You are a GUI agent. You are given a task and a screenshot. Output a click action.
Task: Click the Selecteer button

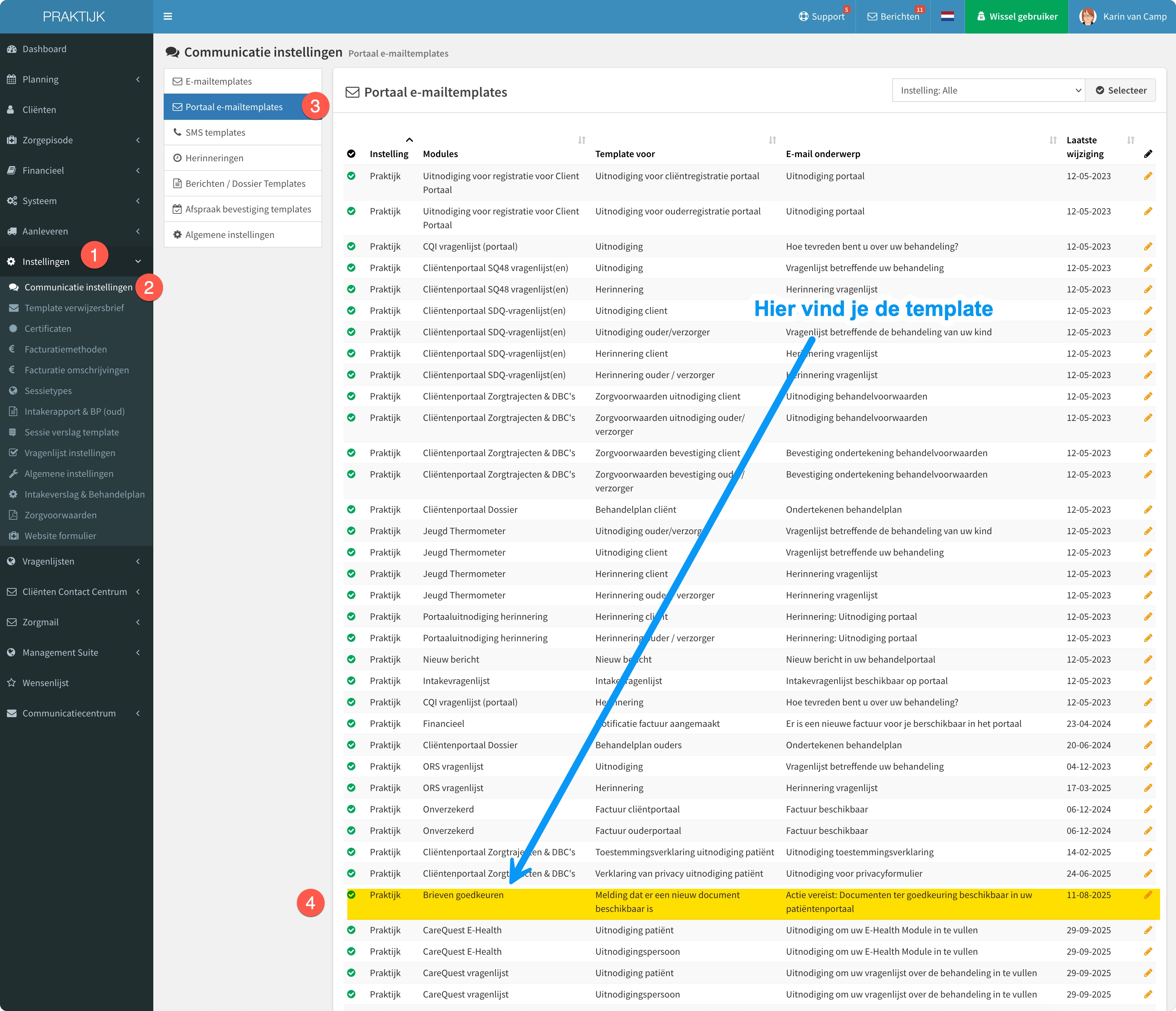click(1120, 90)
